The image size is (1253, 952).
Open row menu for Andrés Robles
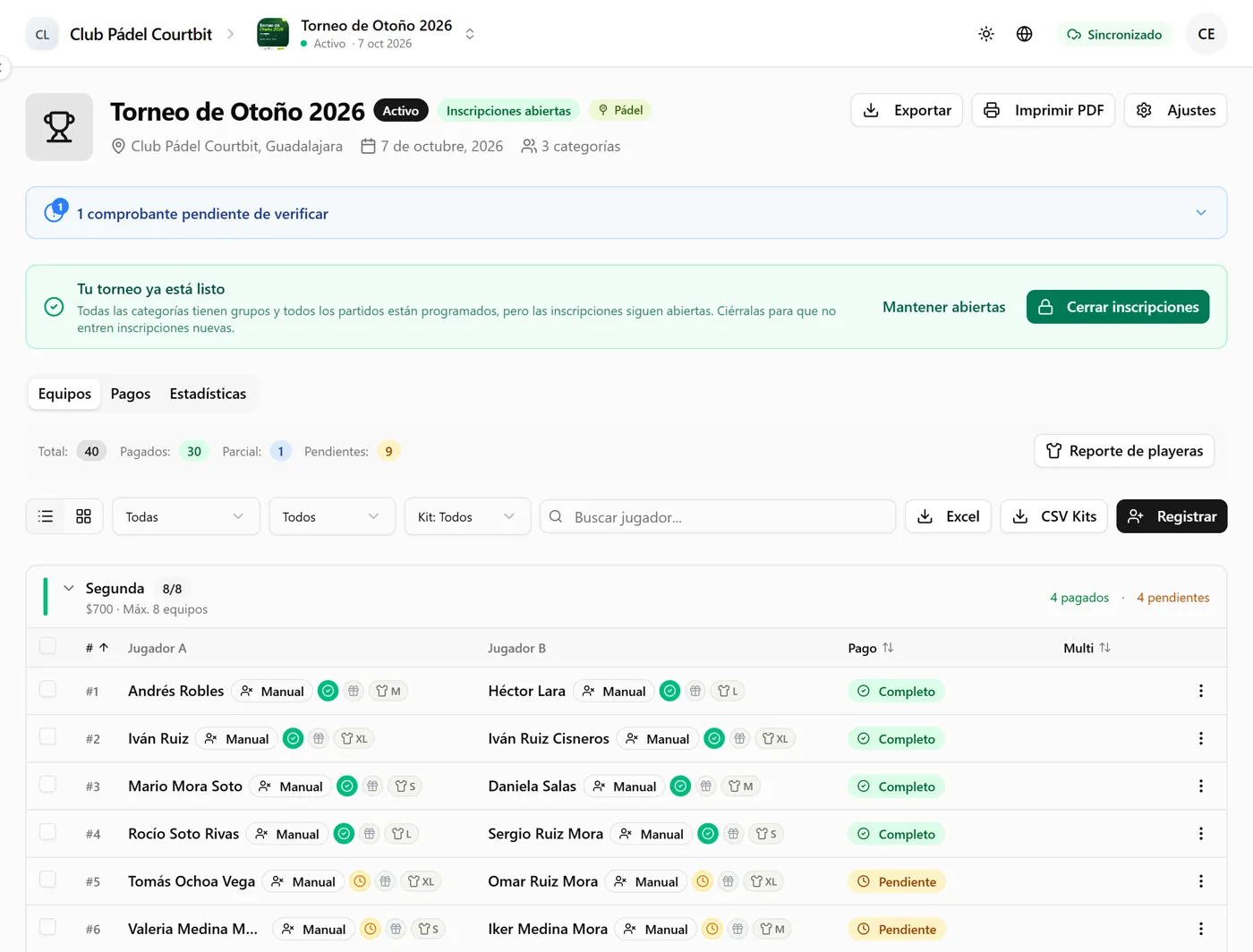(1201, 691)
